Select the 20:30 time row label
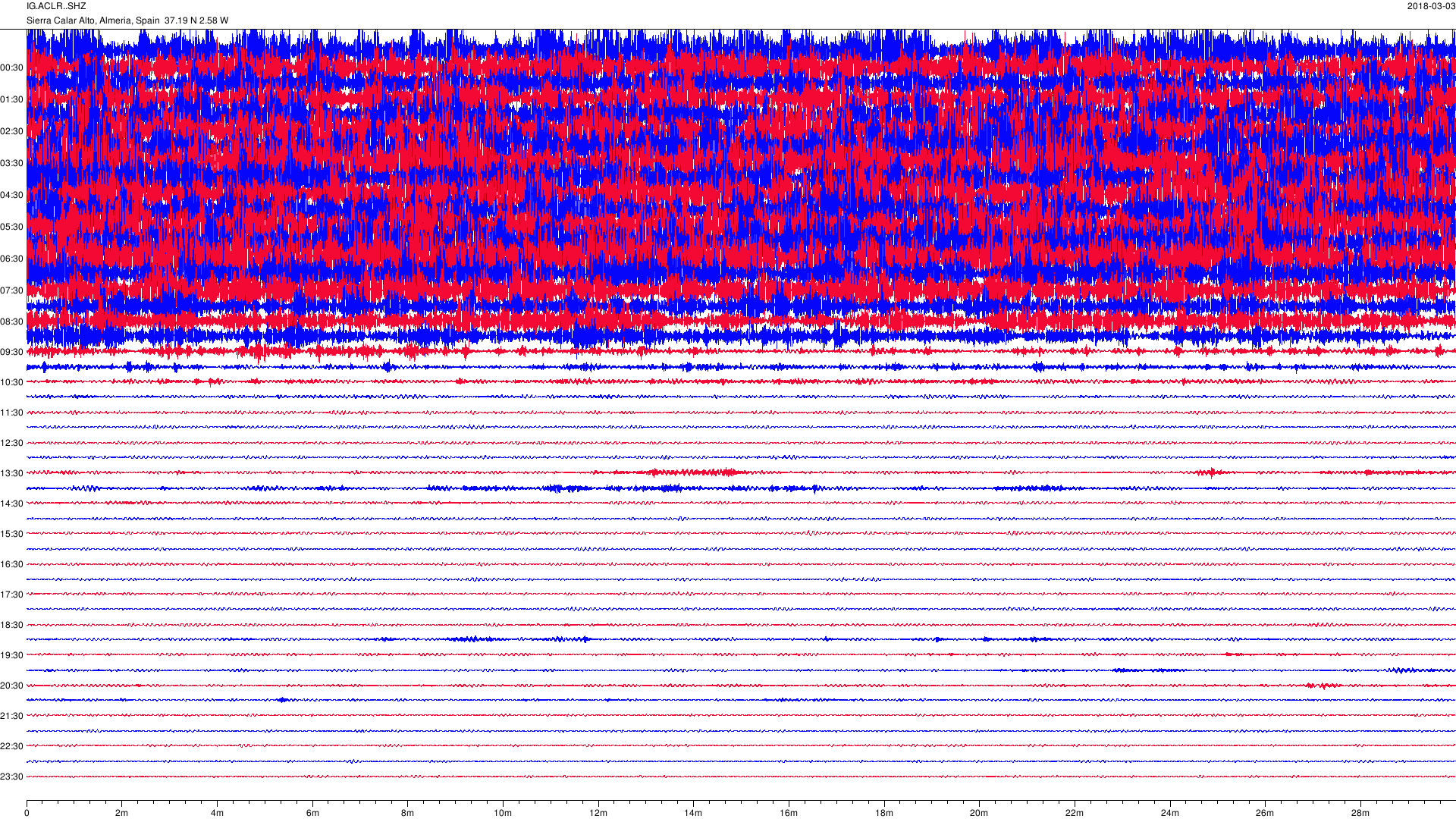The image size is (1456, 819). [12, 686]
